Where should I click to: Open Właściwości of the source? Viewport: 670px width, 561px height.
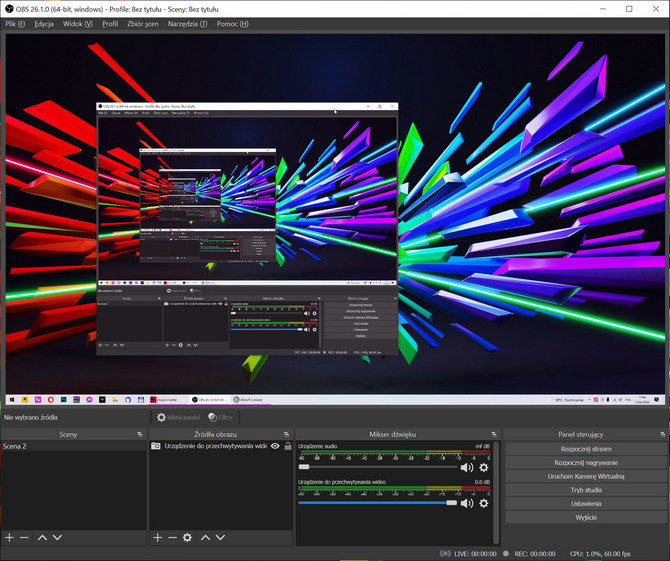[x=178, y=417]
